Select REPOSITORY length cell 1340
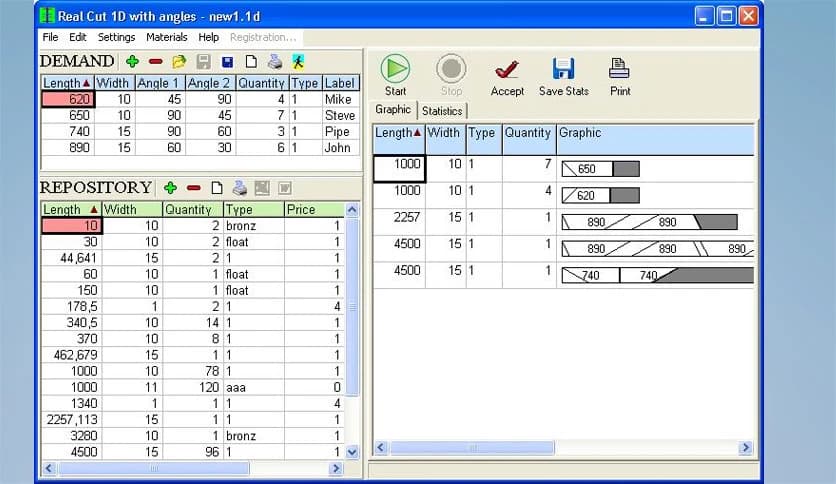This screenshot has height=484, width=836. click(71, 404)
